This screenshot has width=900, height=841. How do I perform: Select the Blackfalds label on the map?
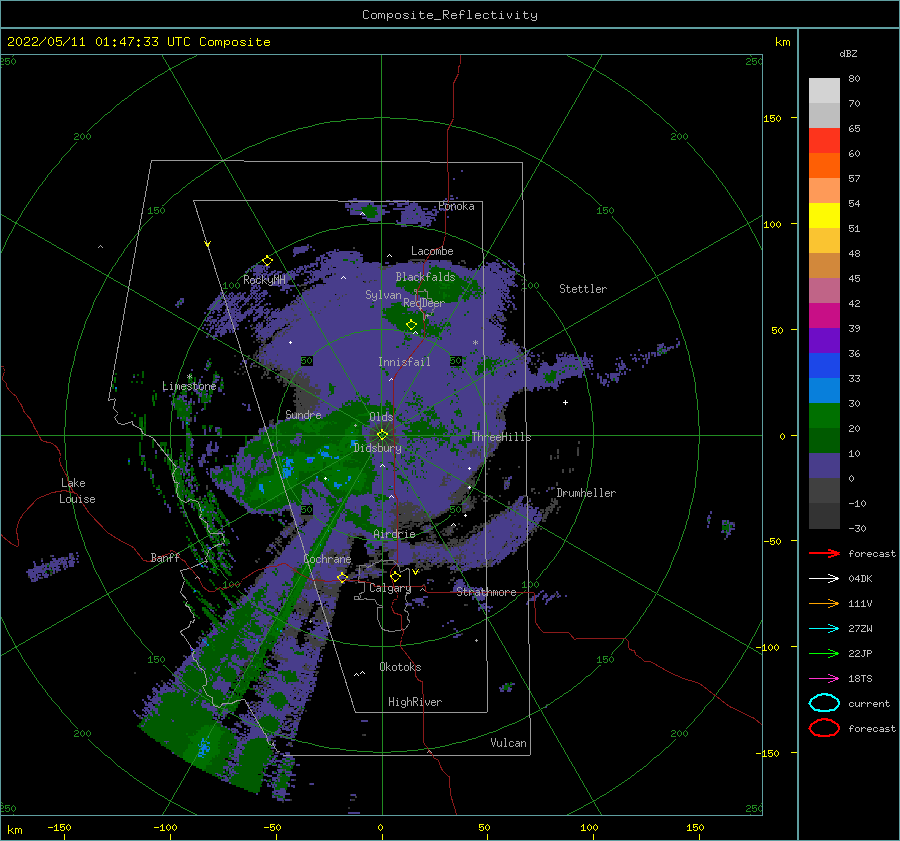[425, 277]
